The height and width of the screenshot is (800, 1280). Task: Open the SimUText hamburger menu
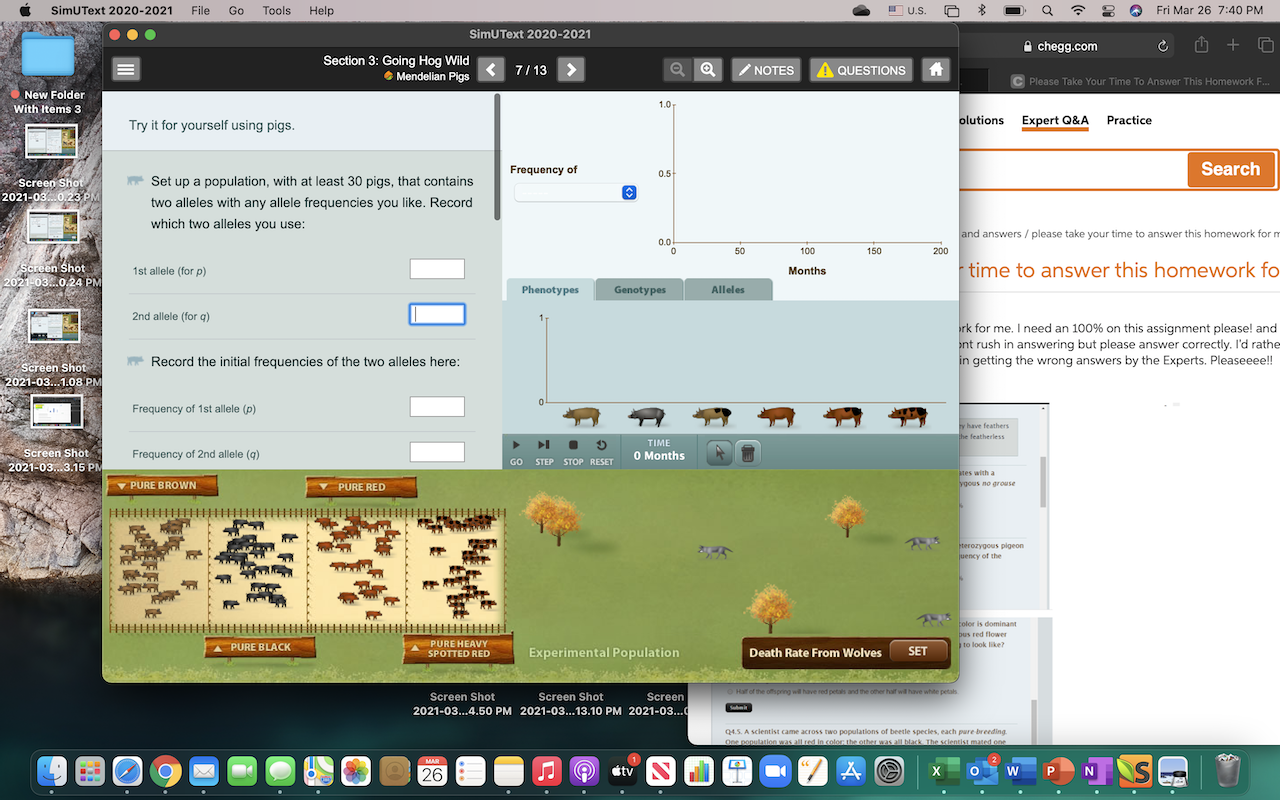125,70
